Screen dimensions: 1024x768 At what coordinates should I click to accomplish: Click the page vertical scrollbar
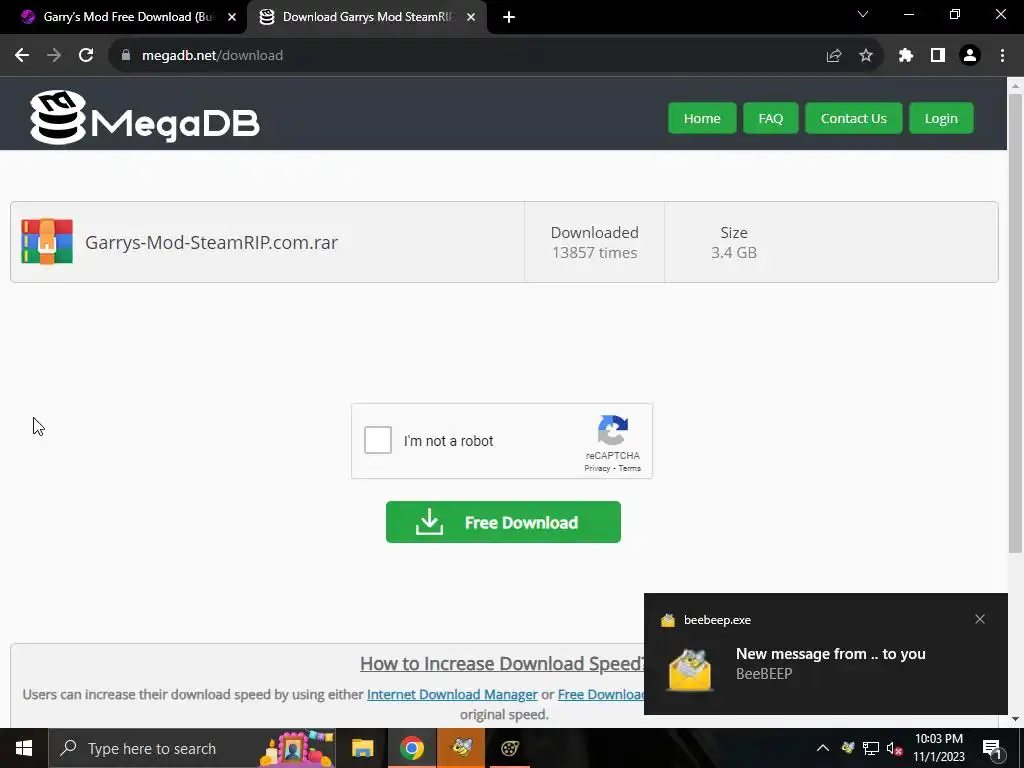pyautogui.click(x=1015, y=323)
